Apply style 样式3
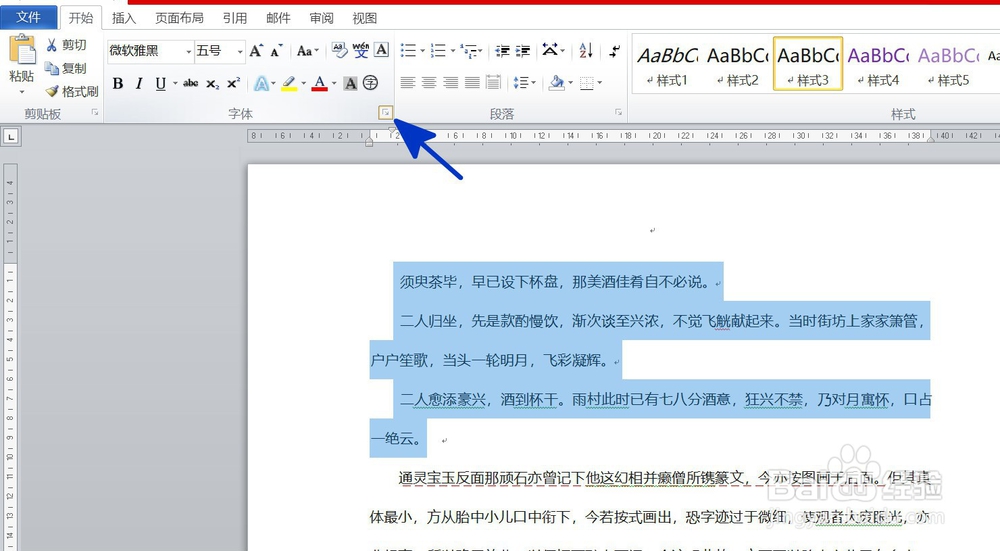 pyautogui.click(x=808, y=64)
